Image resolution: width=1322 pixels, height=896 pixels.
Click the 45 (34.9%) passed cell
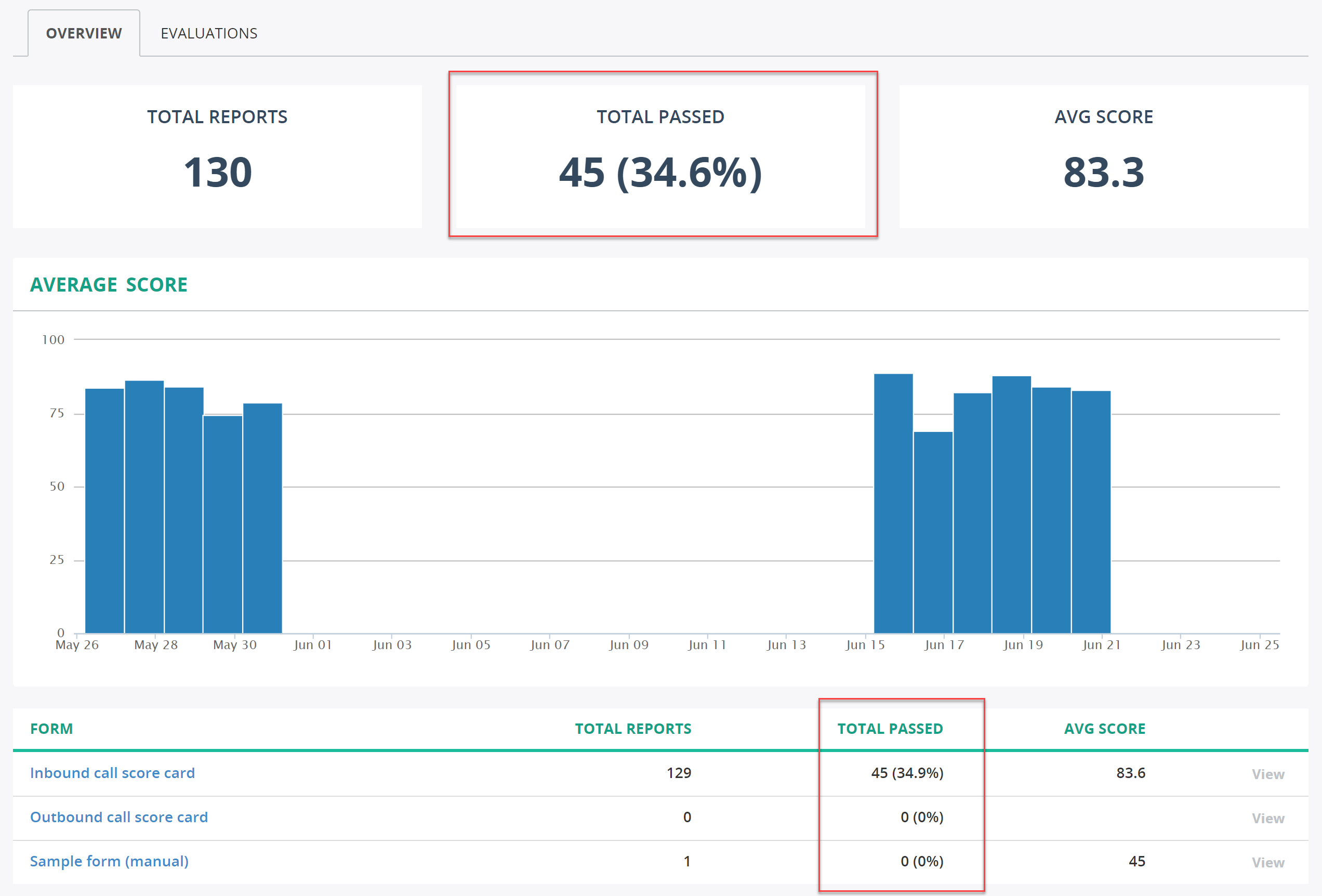coord(907,772)
